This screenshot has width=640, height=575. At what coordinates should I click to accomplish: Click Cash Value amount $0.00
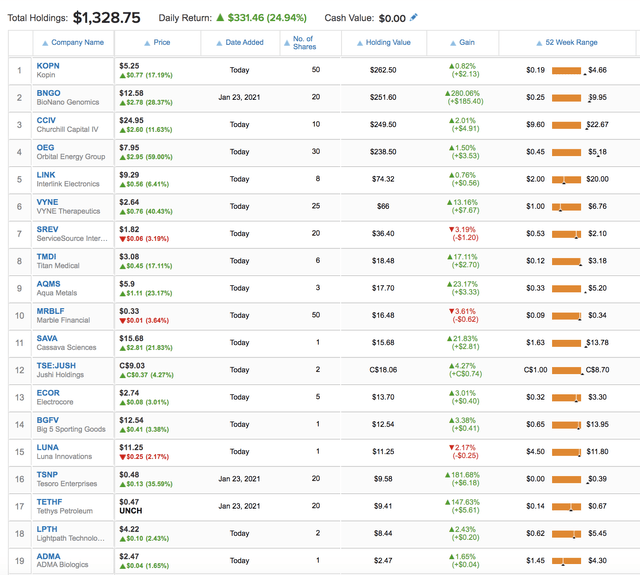(392, 18)
